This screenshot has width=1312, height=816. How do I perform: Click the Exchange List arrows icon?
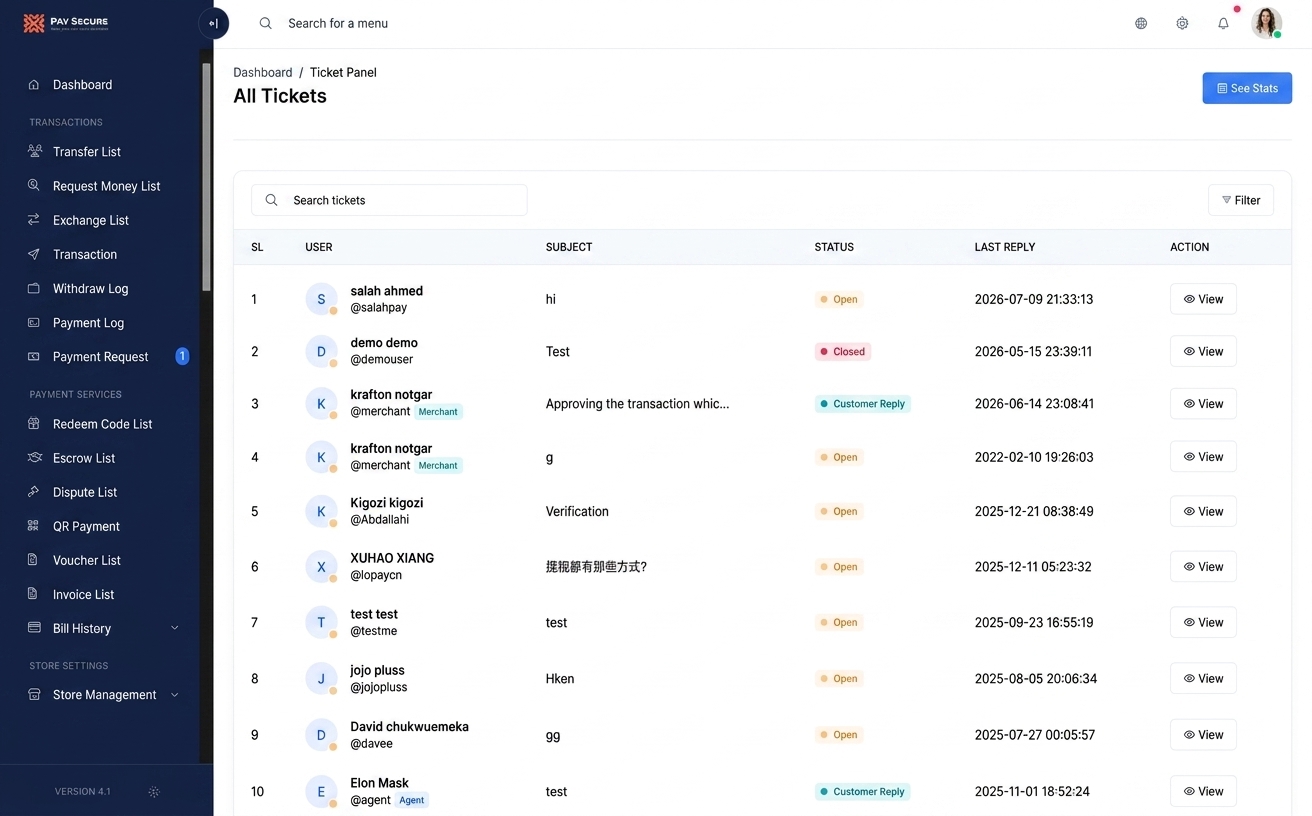coord(34,220)
